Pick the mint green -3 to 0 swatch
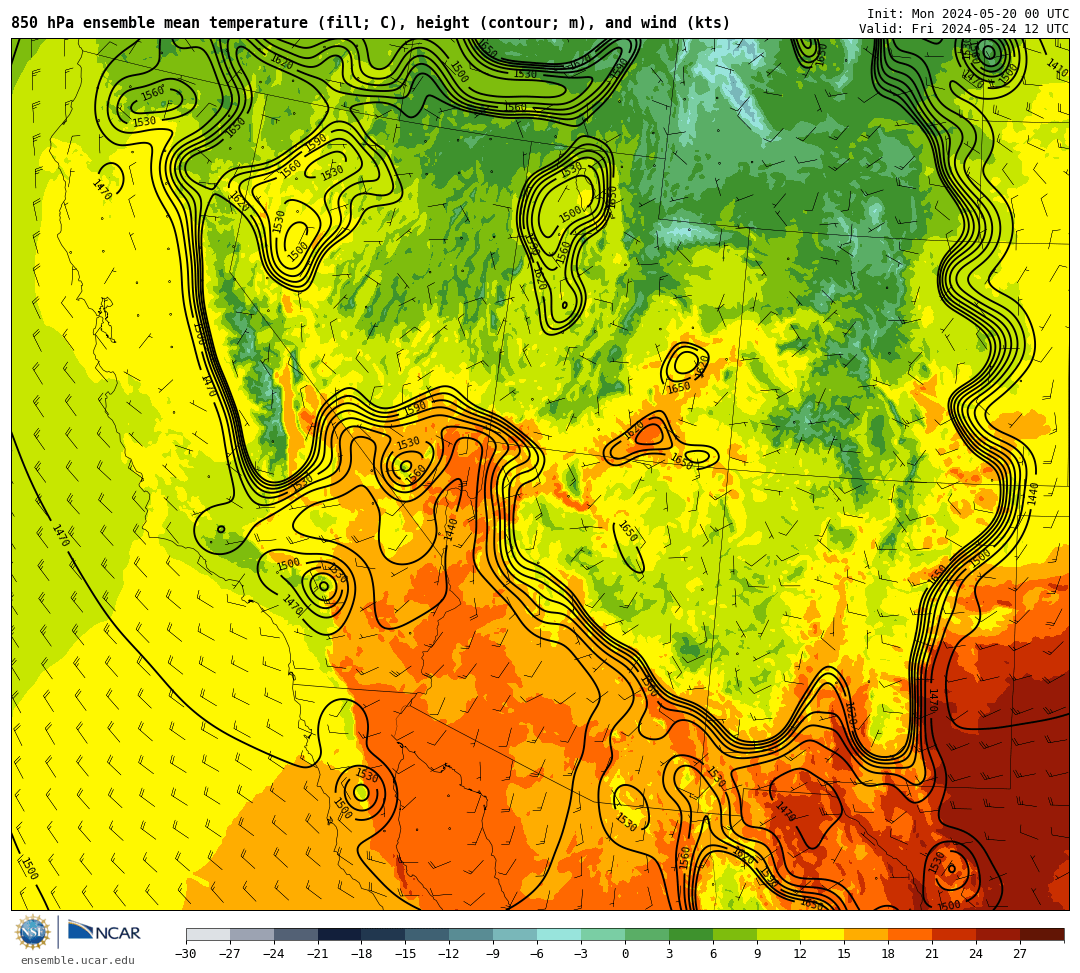Viewport: 1080px width, 973px height. click(603, 934)
